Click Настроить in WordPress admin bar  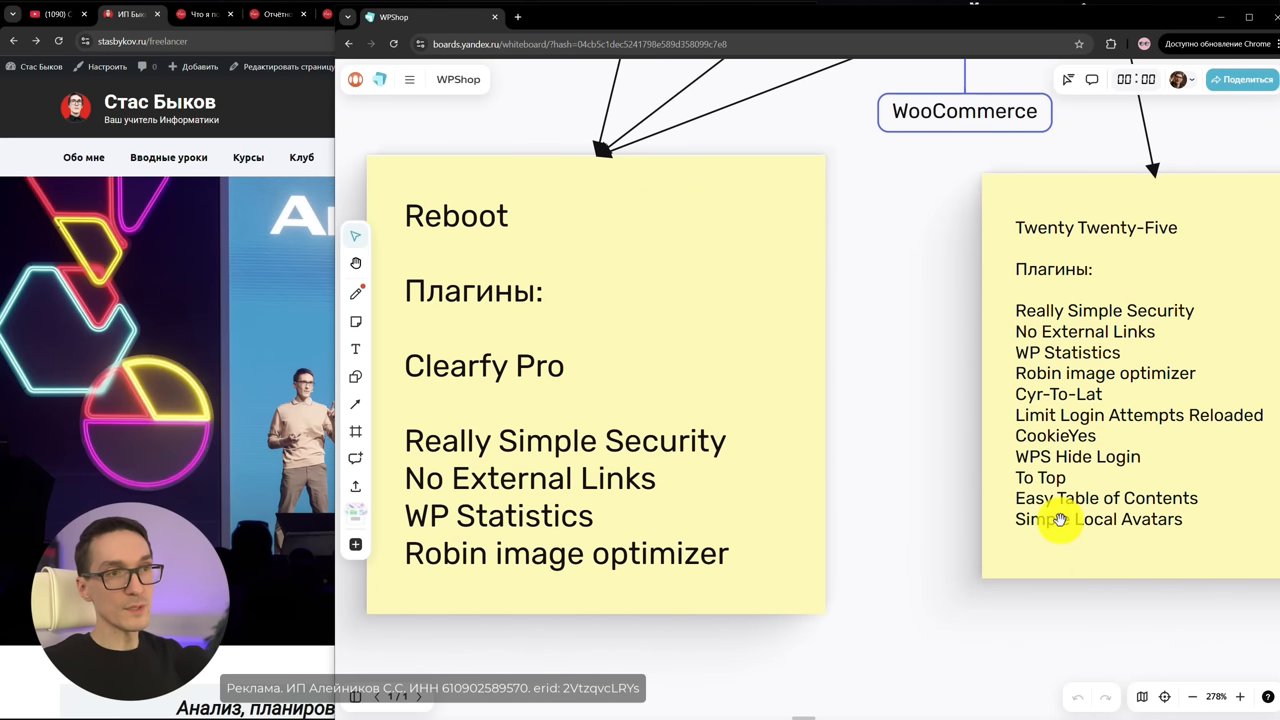pyautogui.click(x=100, y=67)
